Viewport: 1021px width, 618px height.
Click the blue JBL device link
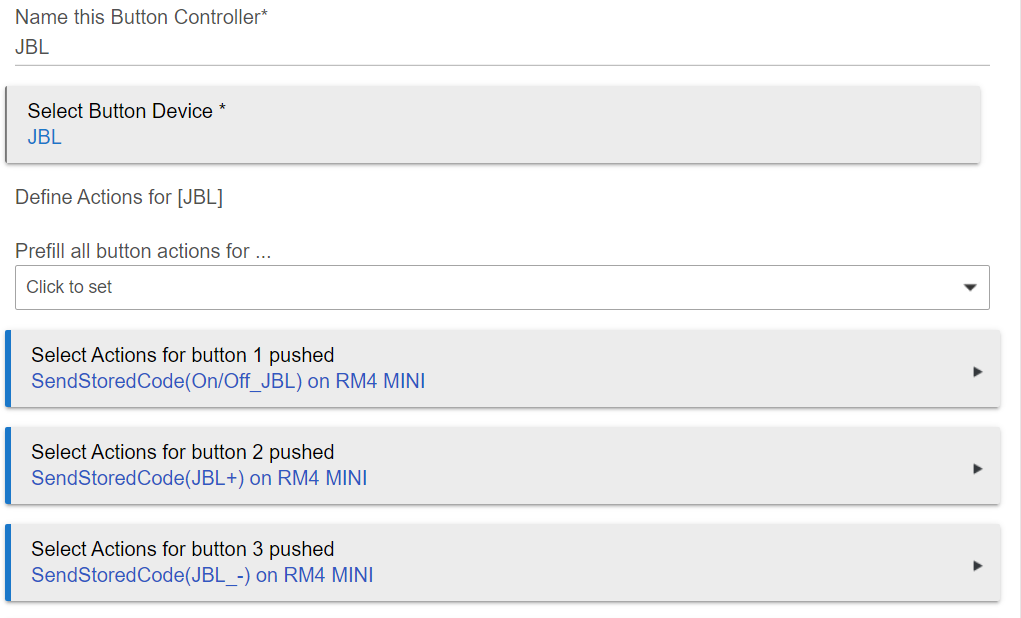point(44,137)
